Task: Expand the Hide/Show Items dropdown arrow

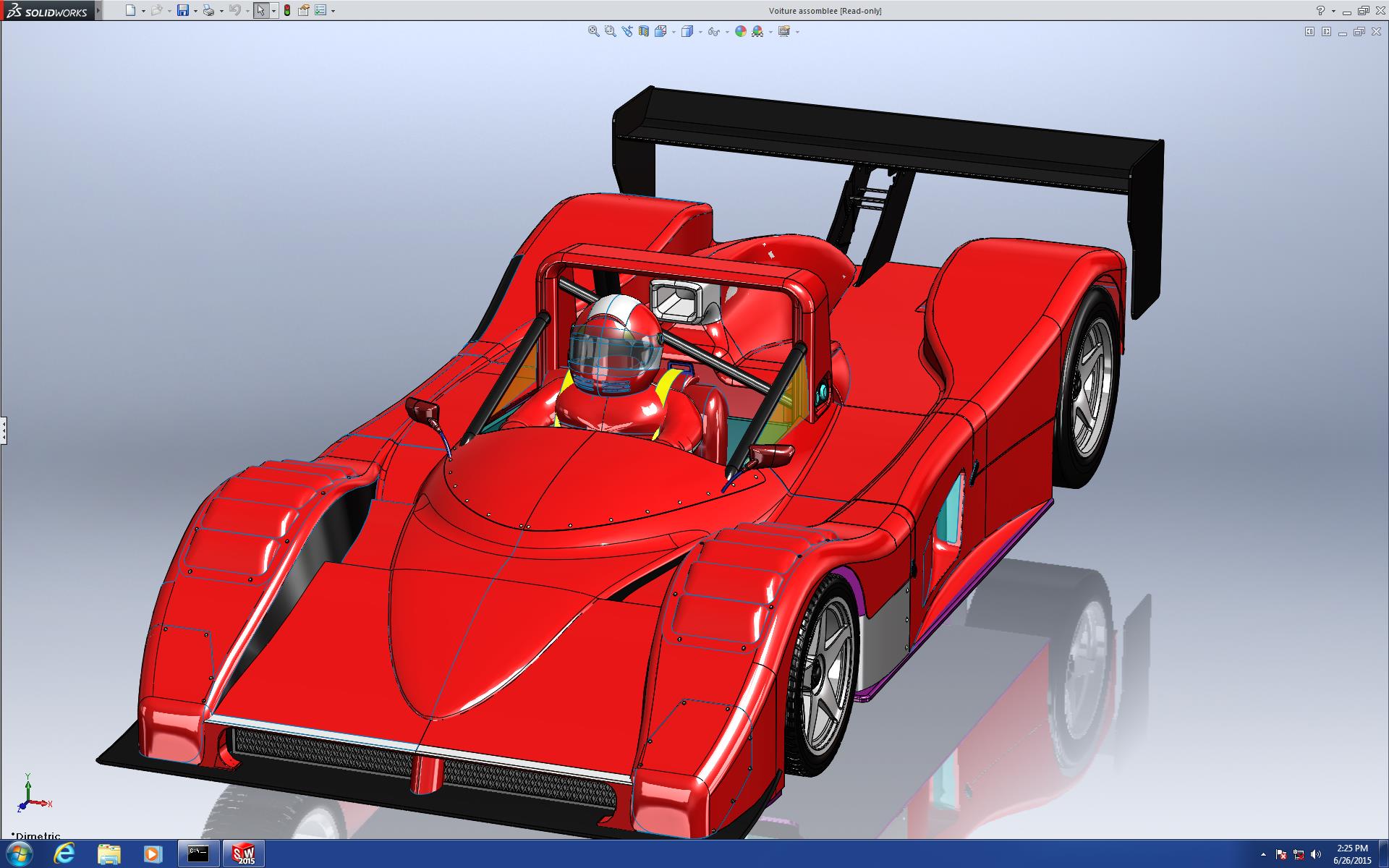Action: pyautogui.click(x=726, y=32)
